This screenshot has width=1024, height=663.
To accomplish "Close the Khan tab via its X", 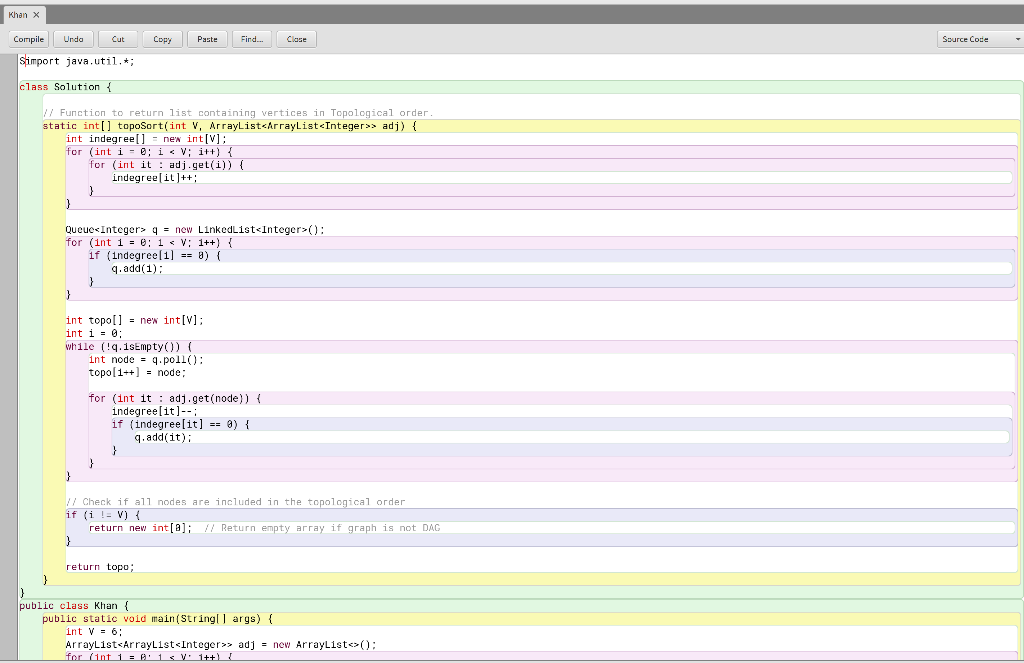I will pos(38,15).
